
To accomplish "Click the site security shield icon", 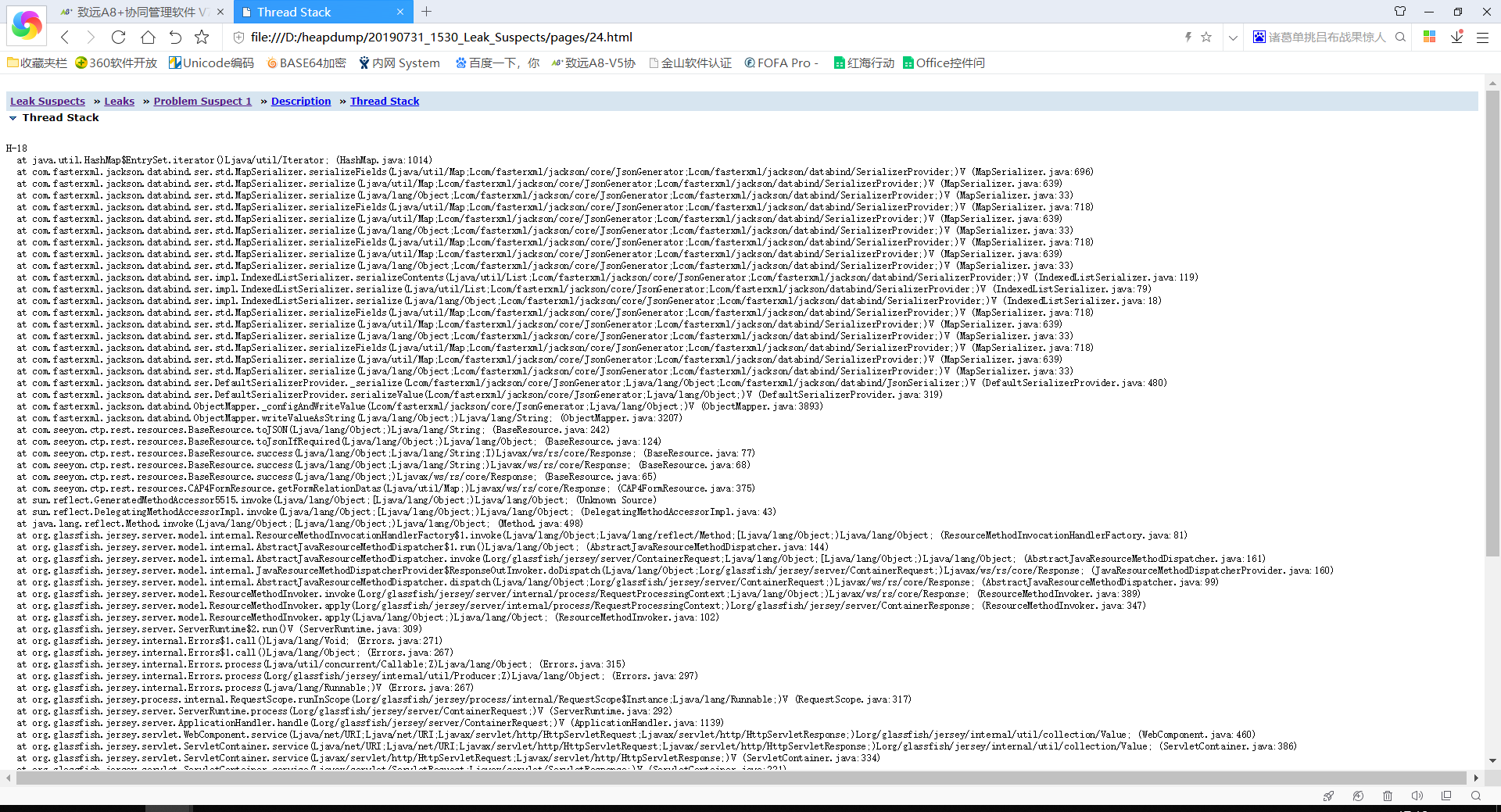I will (239, 37).
